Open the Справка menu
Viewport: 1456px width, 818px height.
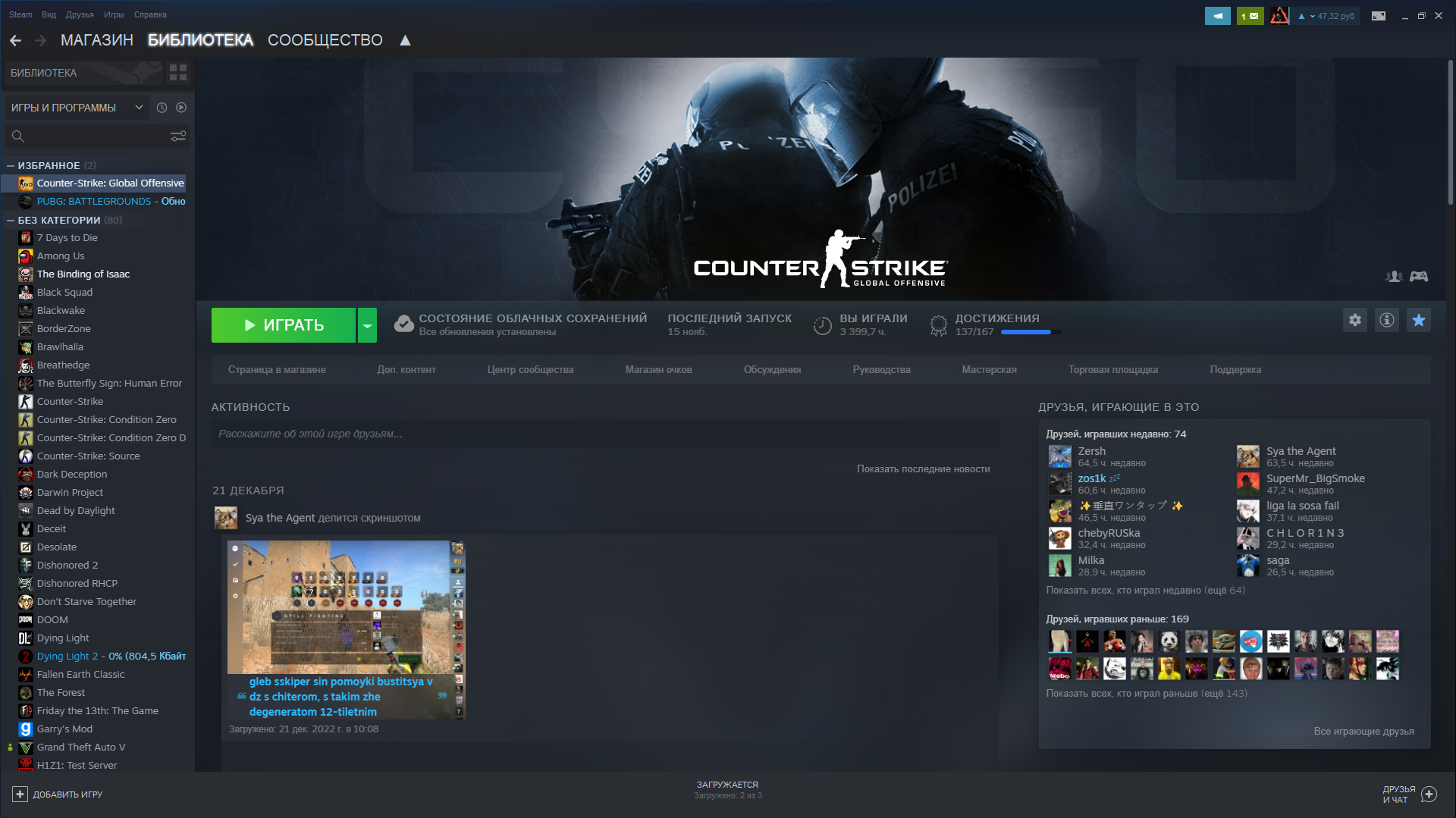click(x=150, y=14)
